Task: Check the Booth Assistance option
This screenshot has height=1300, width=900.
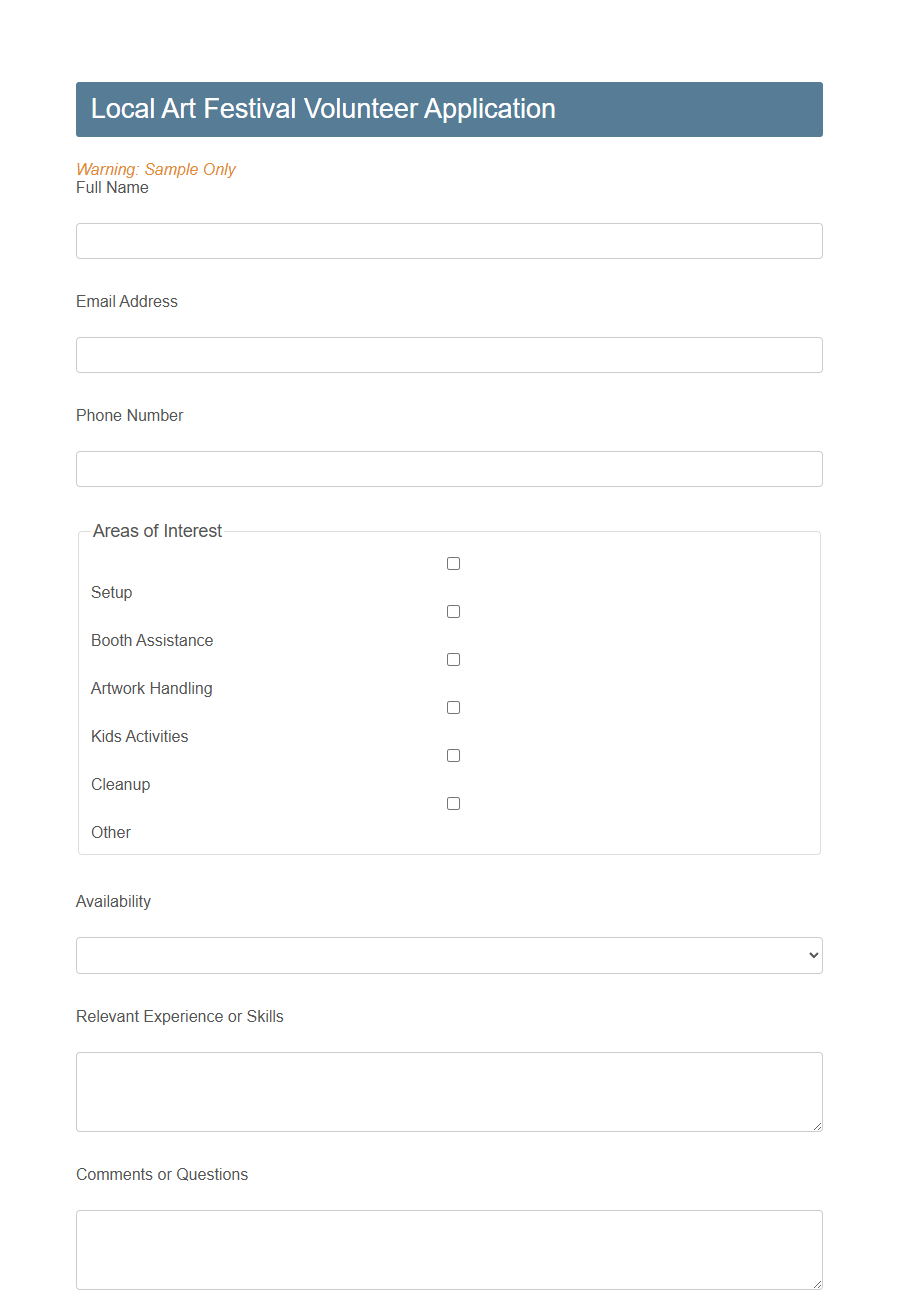Action: click(x=453, y=611)
